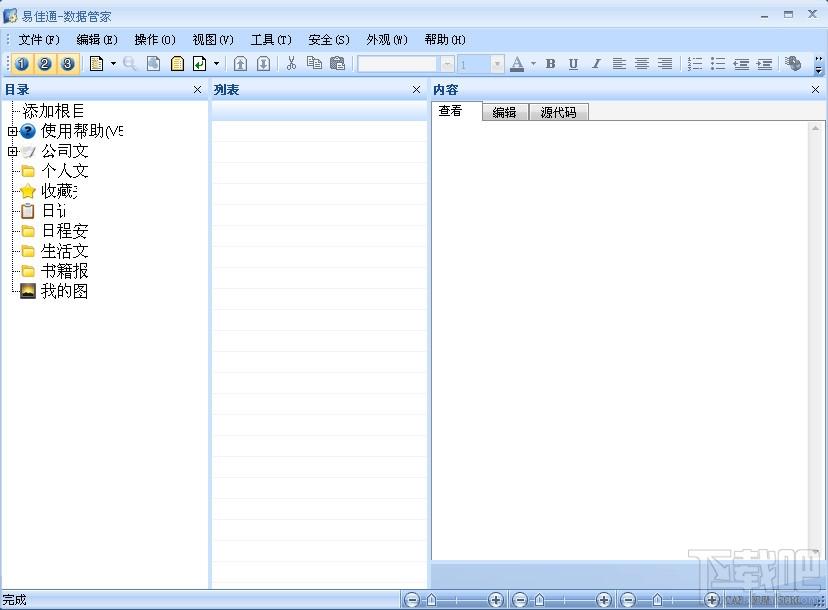Click the Italic formatting icon

pos(596,64)
